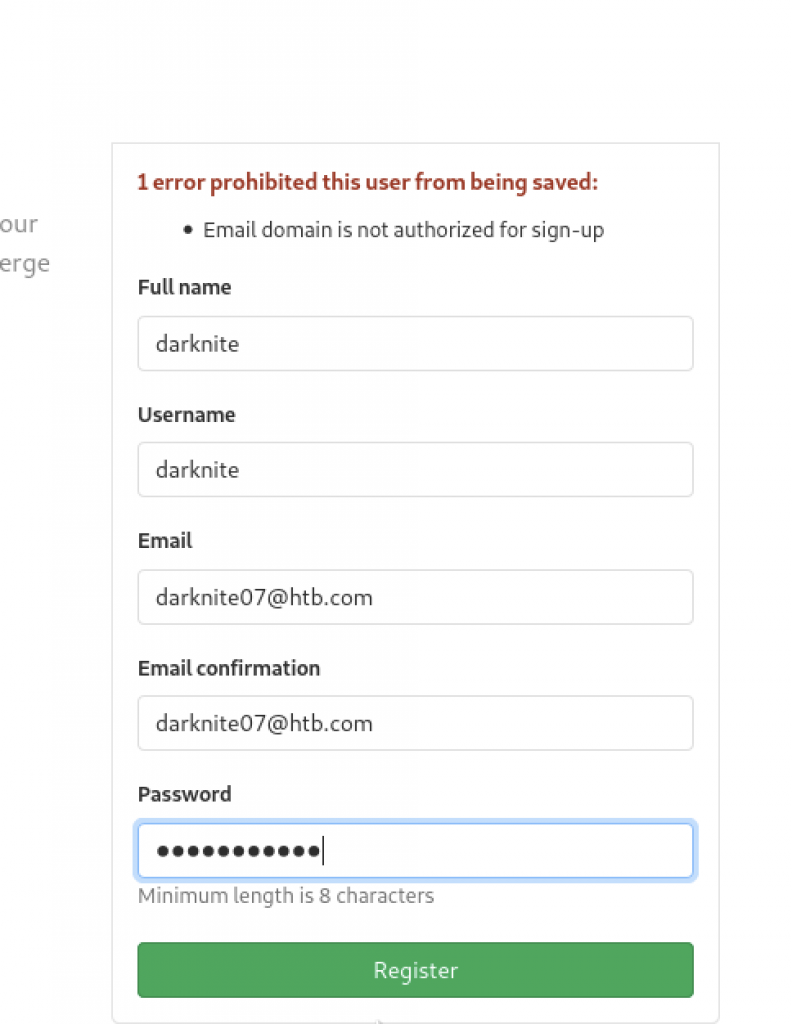Focus the Username text box
The width and height of the screenshot is (792, 1024).
click(415, 470)
